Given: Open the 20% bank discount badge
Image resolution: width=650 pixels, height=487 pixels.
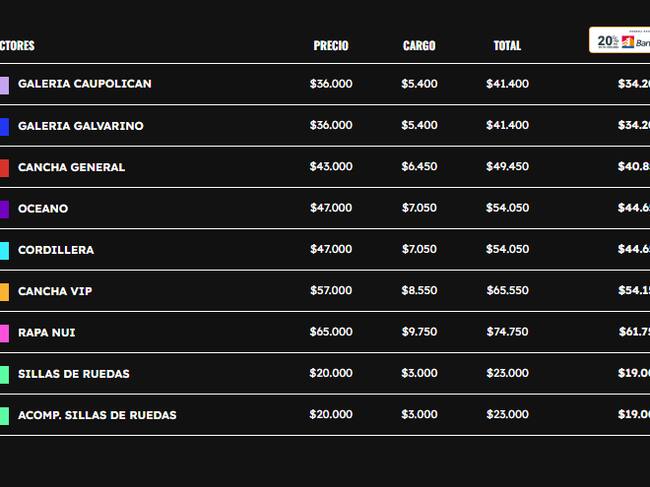Looking at the screenshot, I should point(619,40).
